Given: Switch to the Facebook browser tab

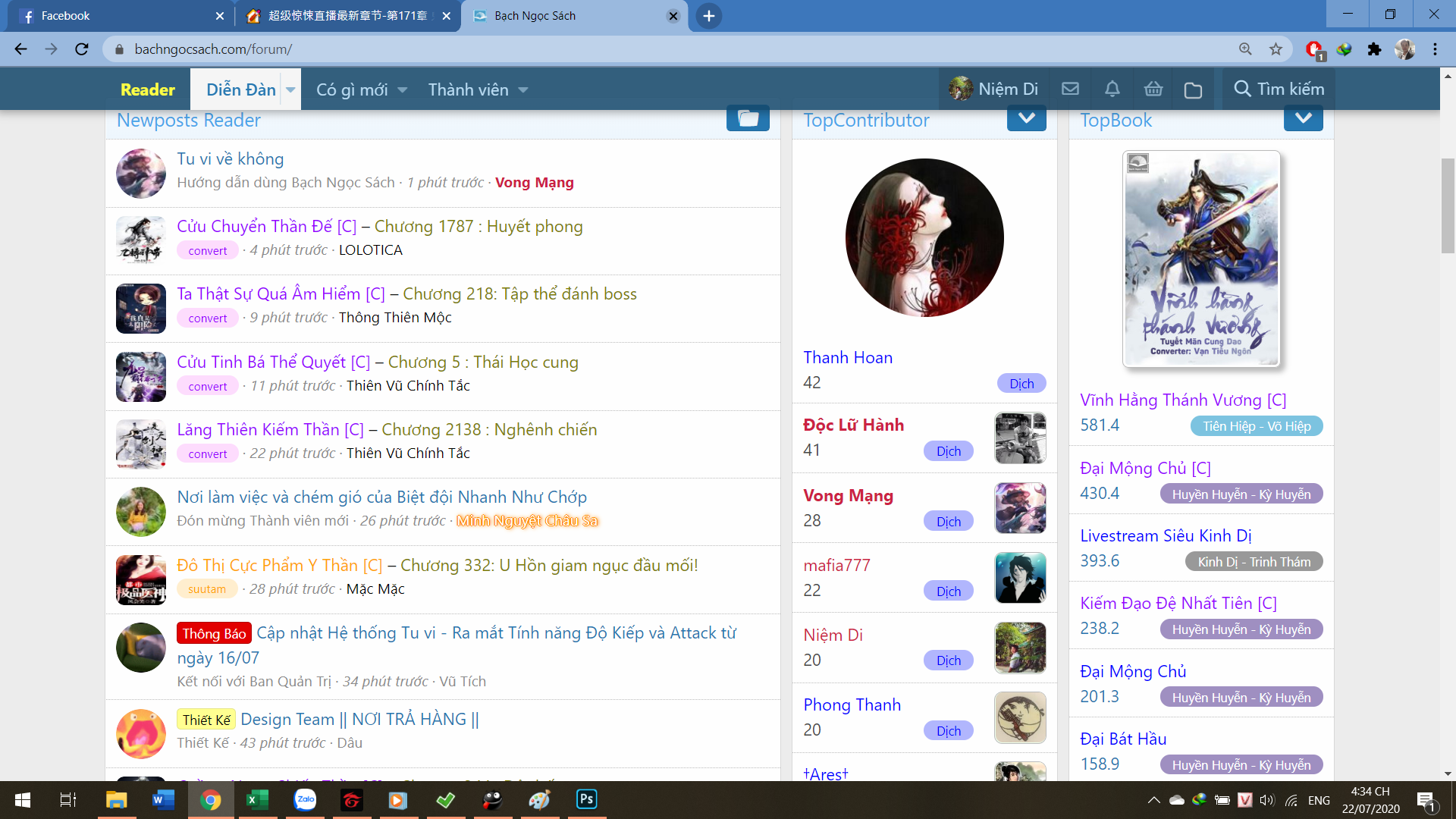Looking at the screenshot, I should (x=114, y=16).
